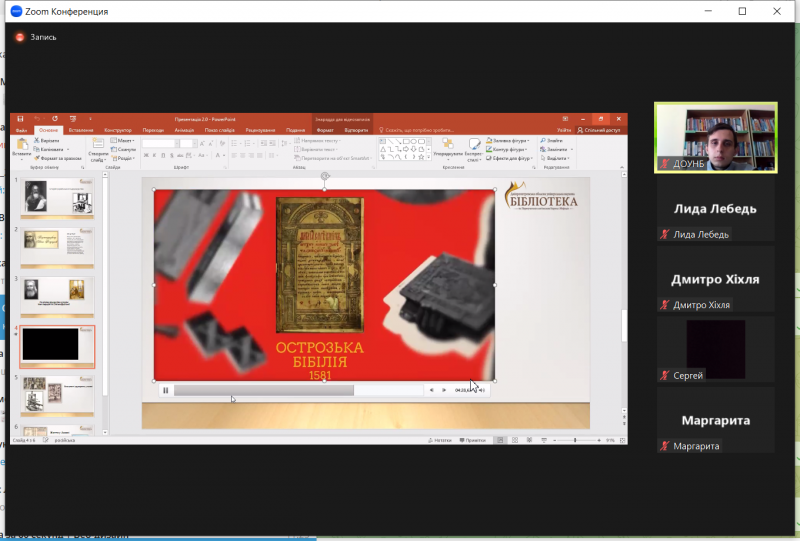Image resolution: width=800 pixels, height=541 pixels.
Task: Click Створити слайд button
Action: (x=97, y=150)
